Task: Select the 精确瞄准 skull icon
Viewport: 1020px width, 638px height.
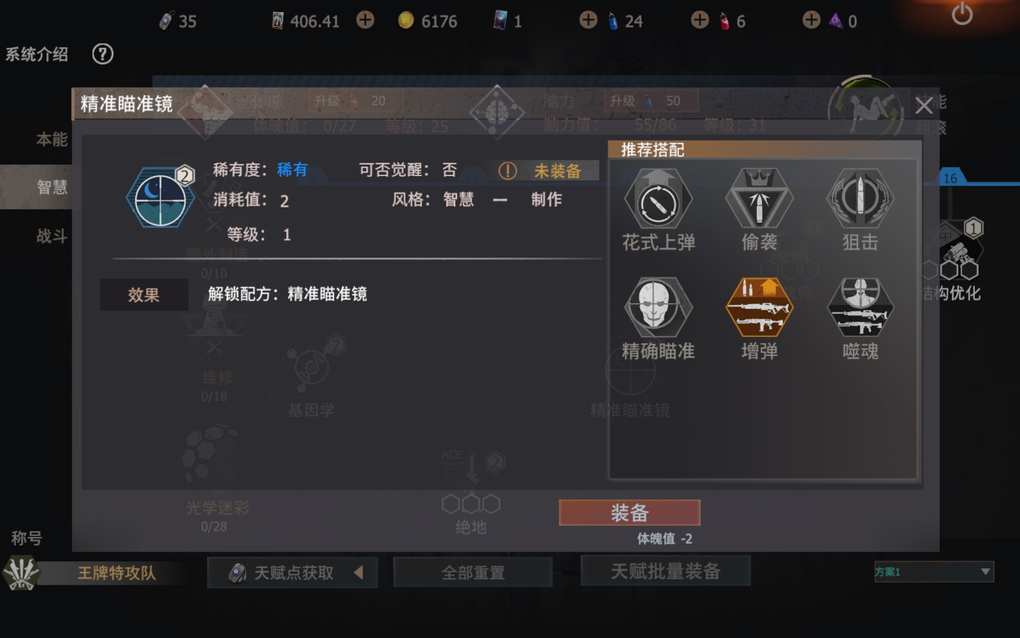Action: coord(658,309)
